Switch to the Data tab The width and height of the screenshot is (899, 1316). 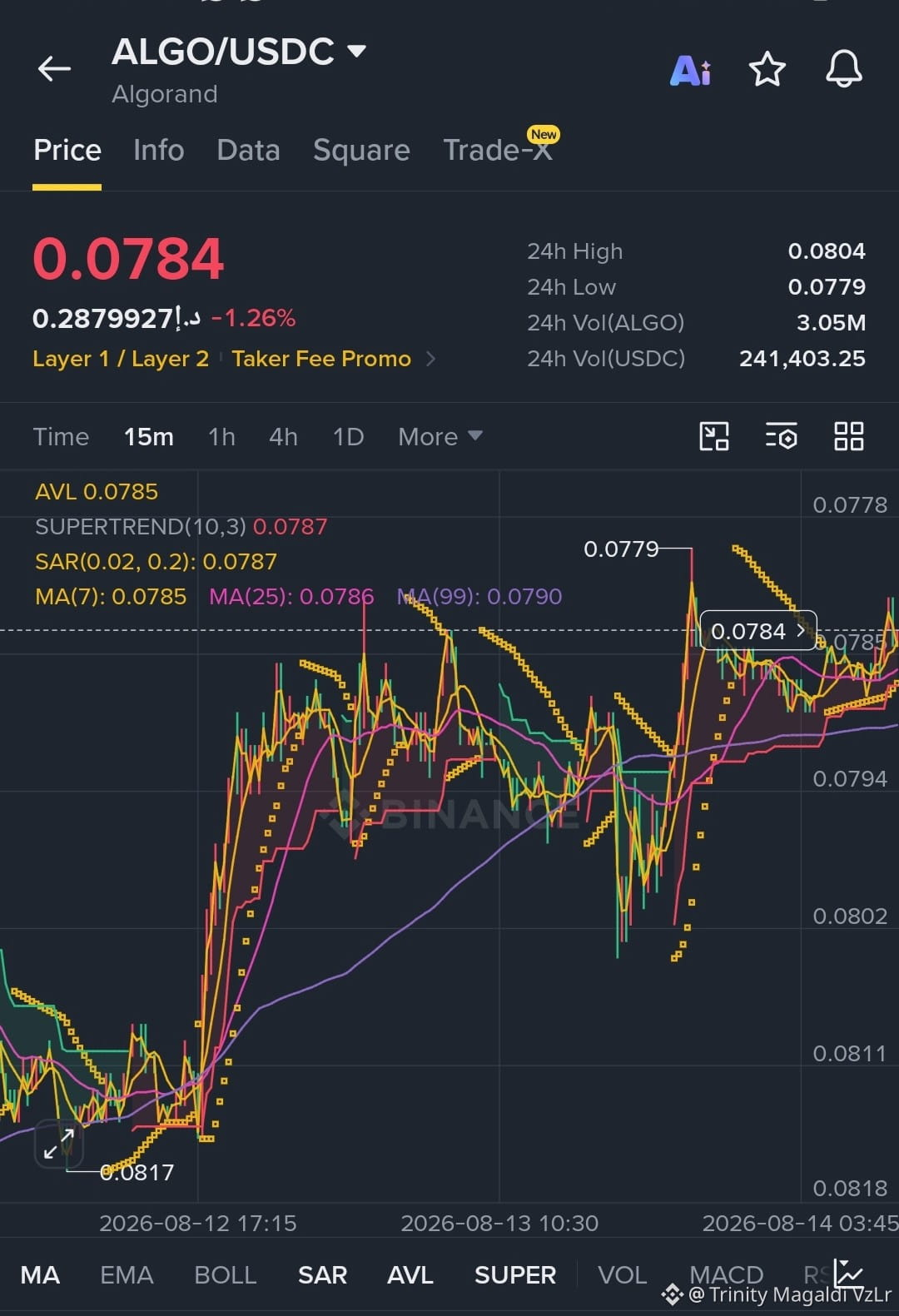tap(248, 151)
